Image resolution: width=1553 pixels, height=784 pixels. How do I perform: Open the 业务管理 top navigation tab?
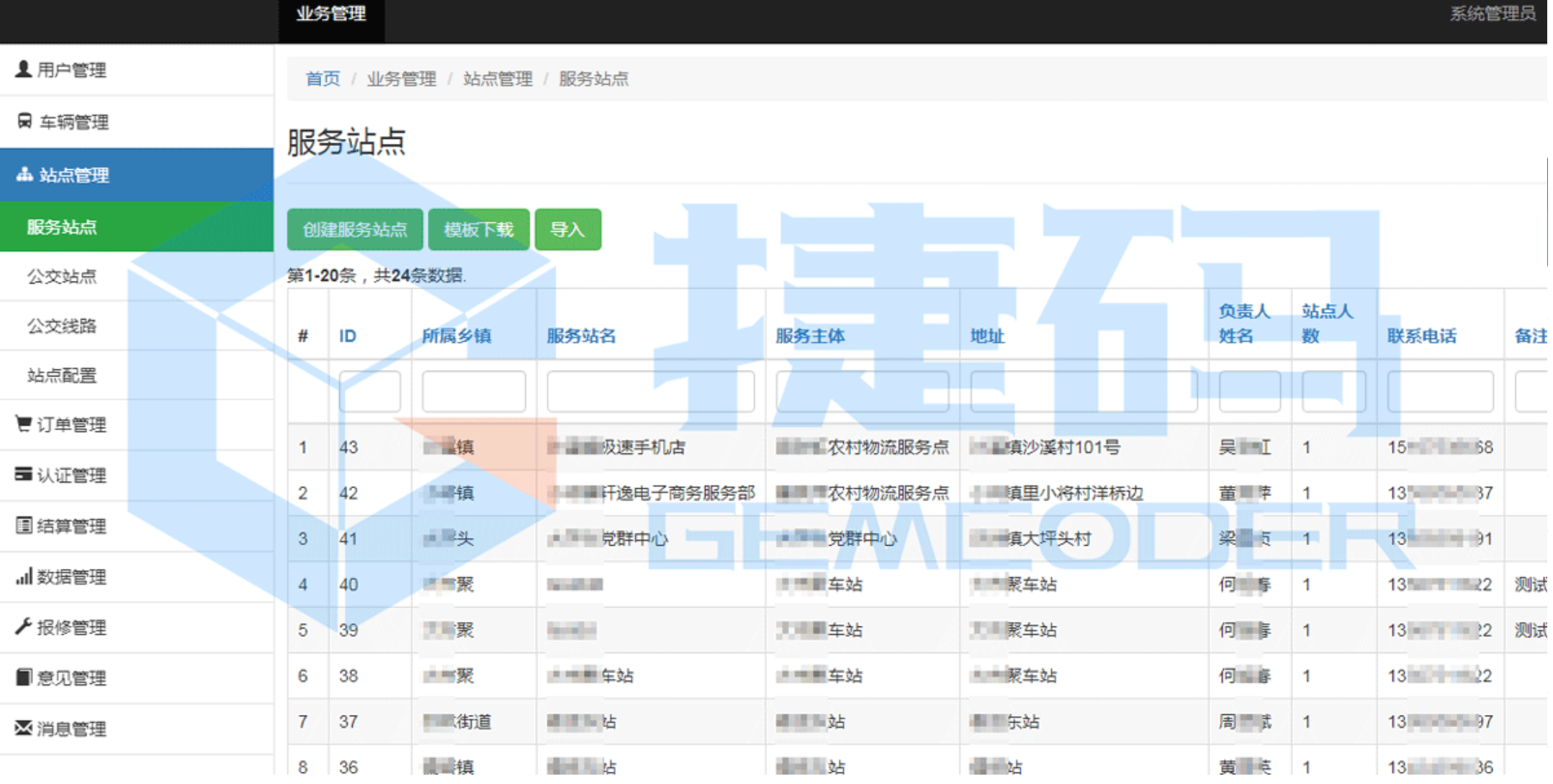pos(331,14)
